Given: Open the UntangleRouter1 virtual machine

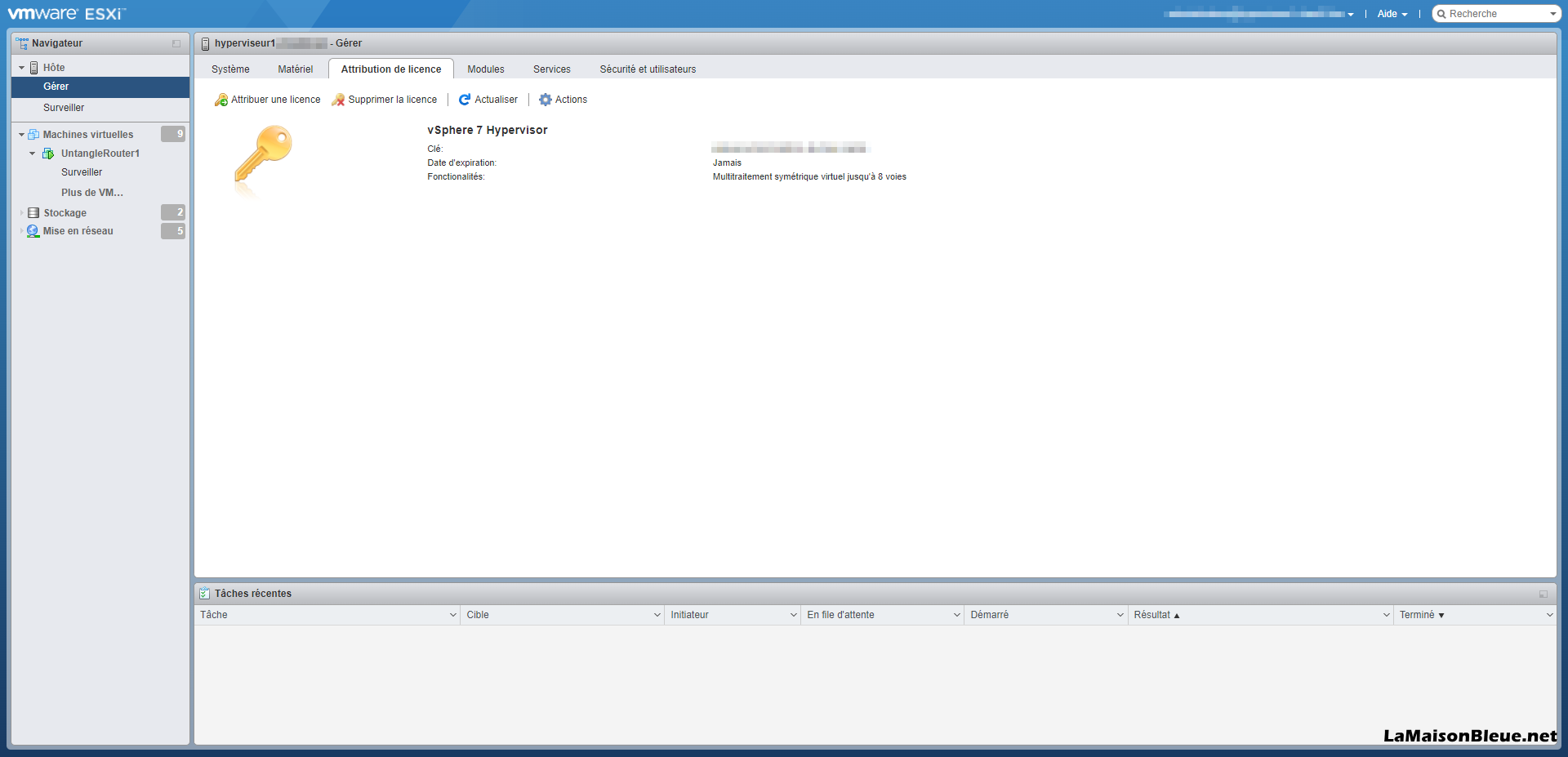Looking at the screenshot, I should (100, 154).
